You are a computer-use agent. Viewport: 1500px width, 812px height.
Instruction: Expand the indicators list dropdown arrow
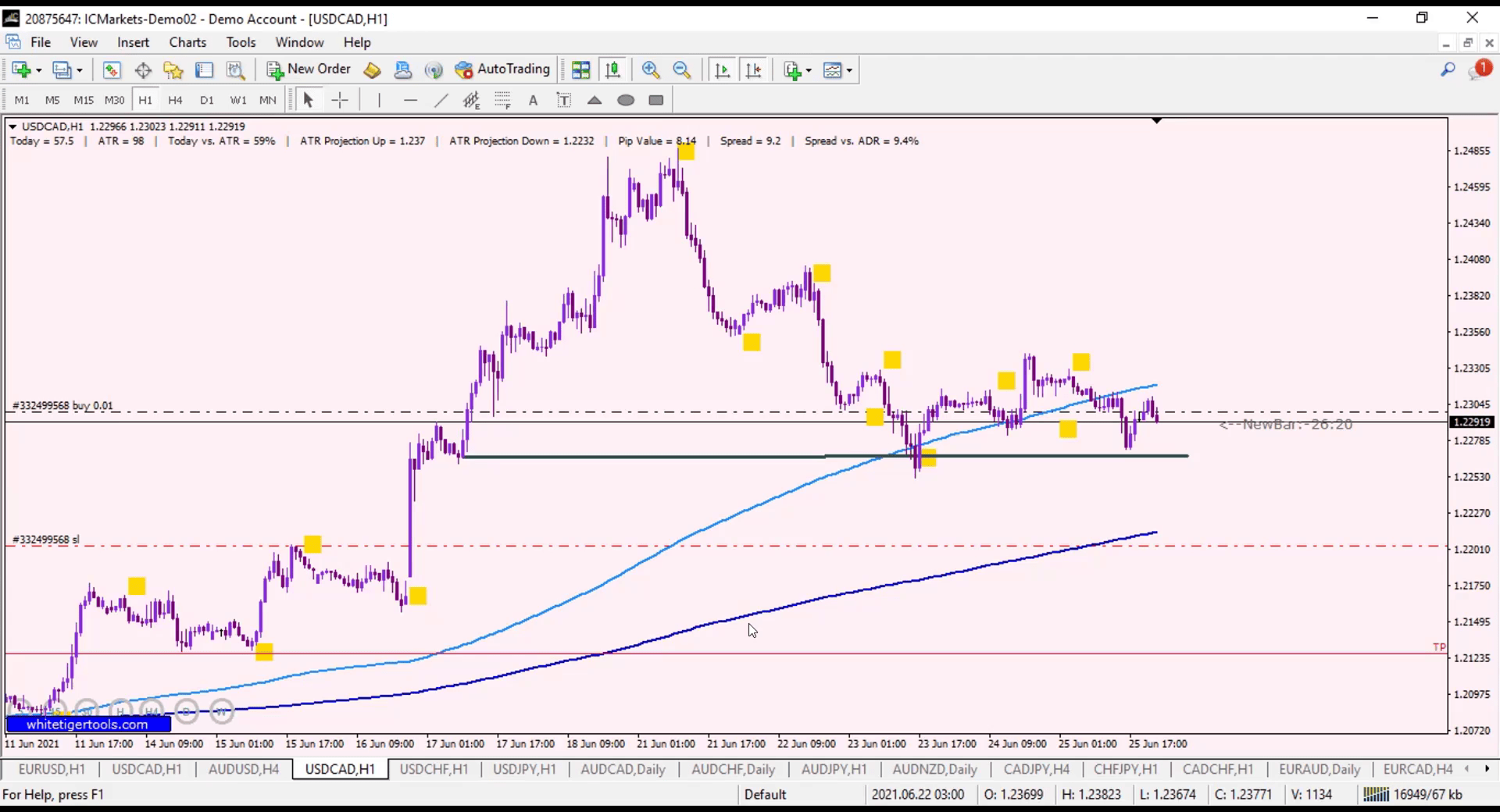(809, 70)
